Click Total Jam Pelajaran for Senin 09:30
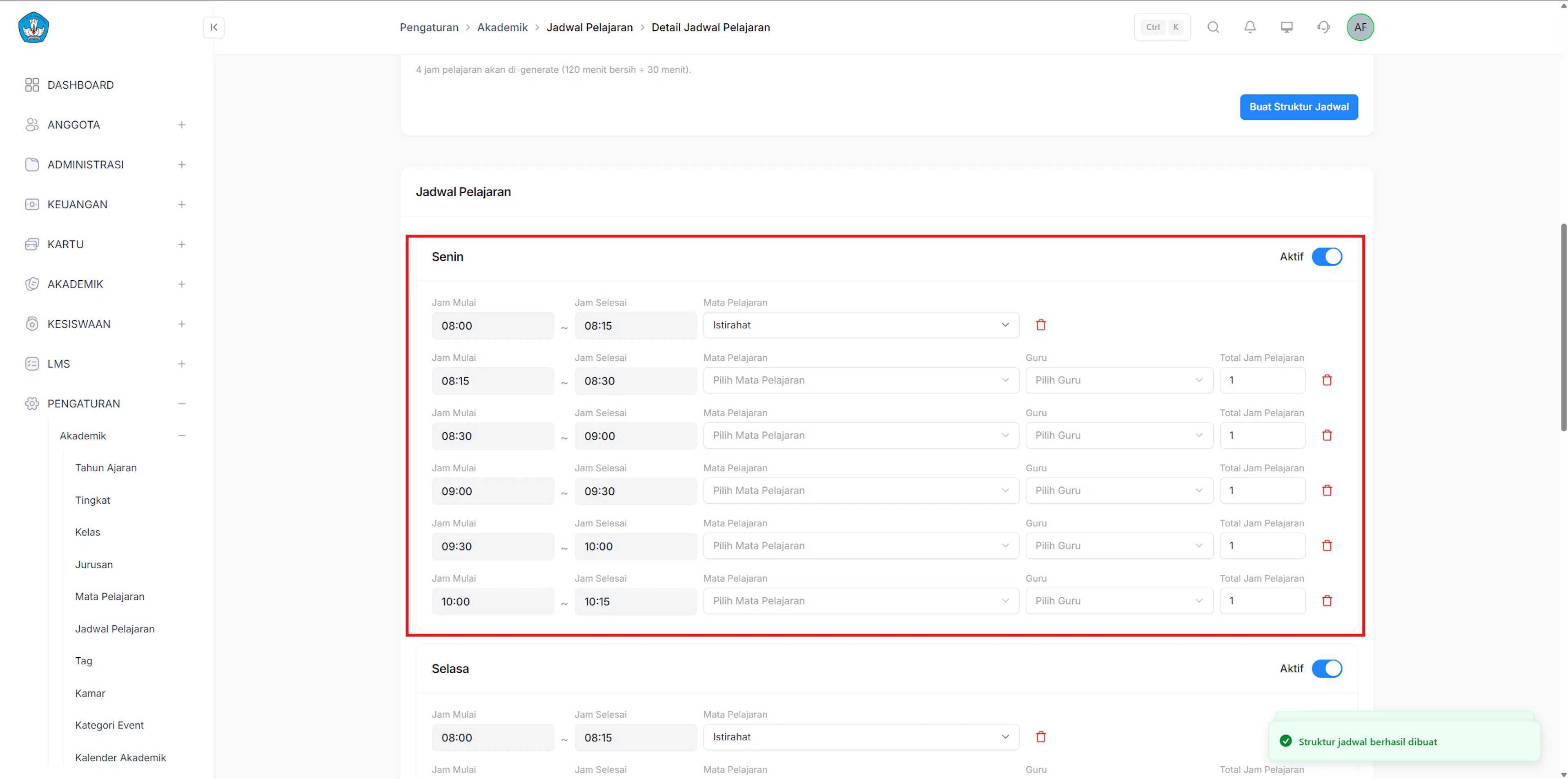 point(1263,545)
